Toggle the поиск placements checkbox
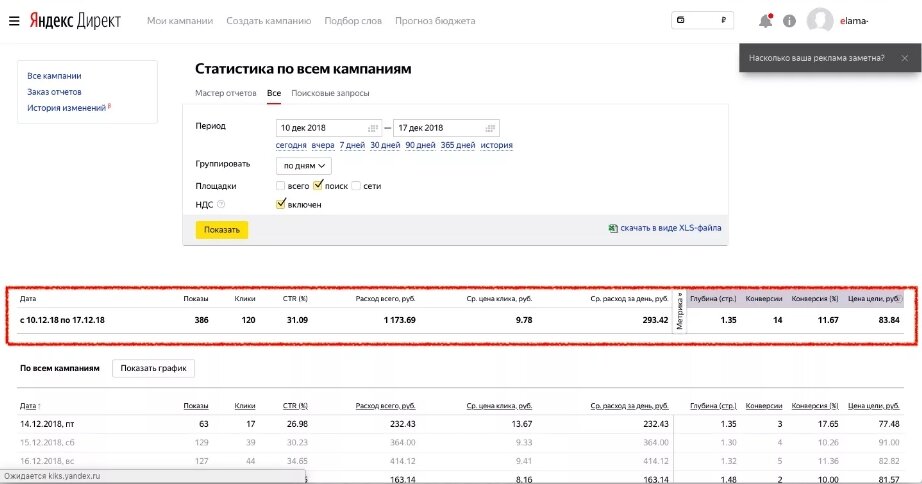The width and height of the screenshot is (922, 484). (x=318, y=185)
